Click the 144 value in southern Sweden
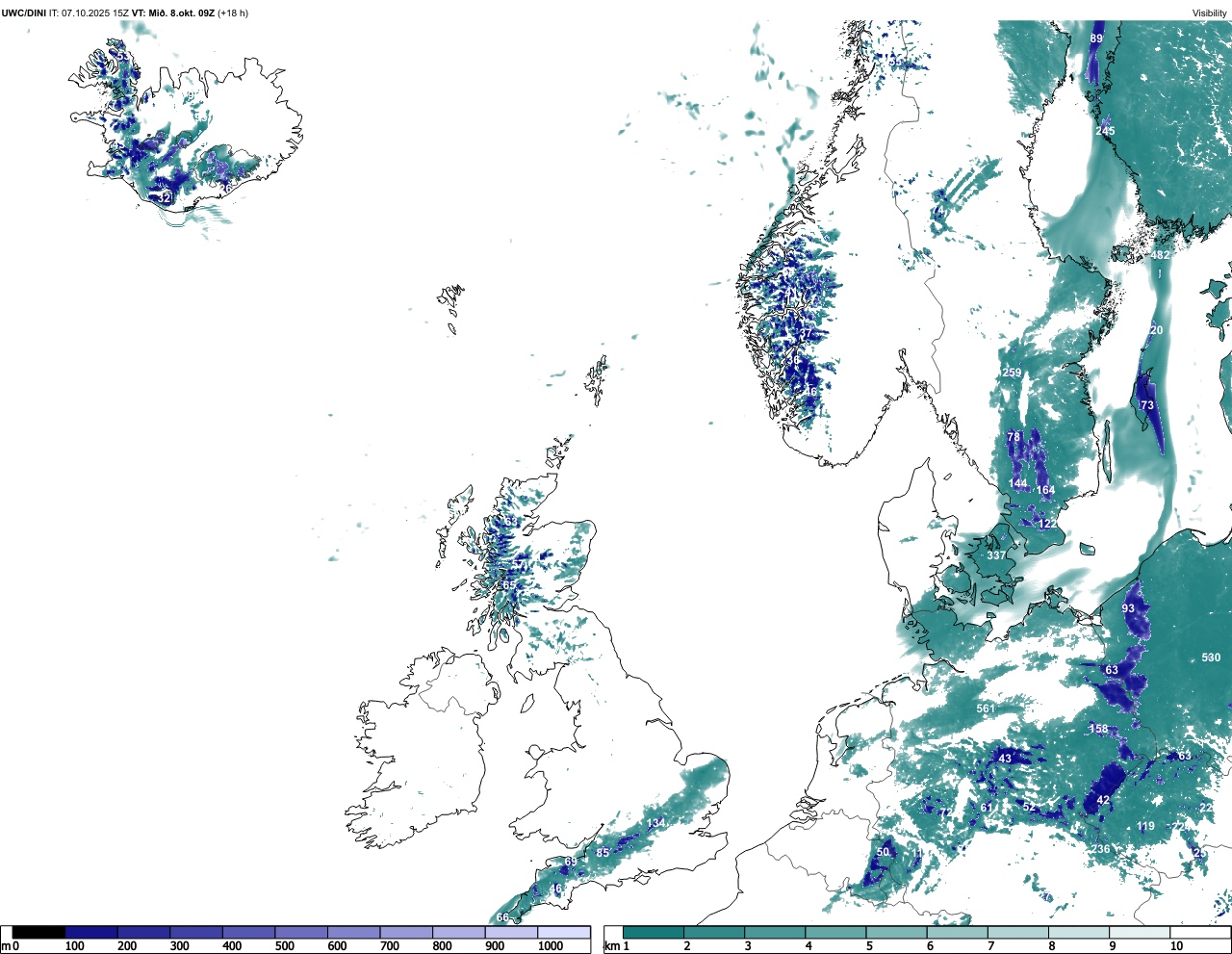The height and width of the screenshot is (954, 1232). click(x=1017, y=483)
